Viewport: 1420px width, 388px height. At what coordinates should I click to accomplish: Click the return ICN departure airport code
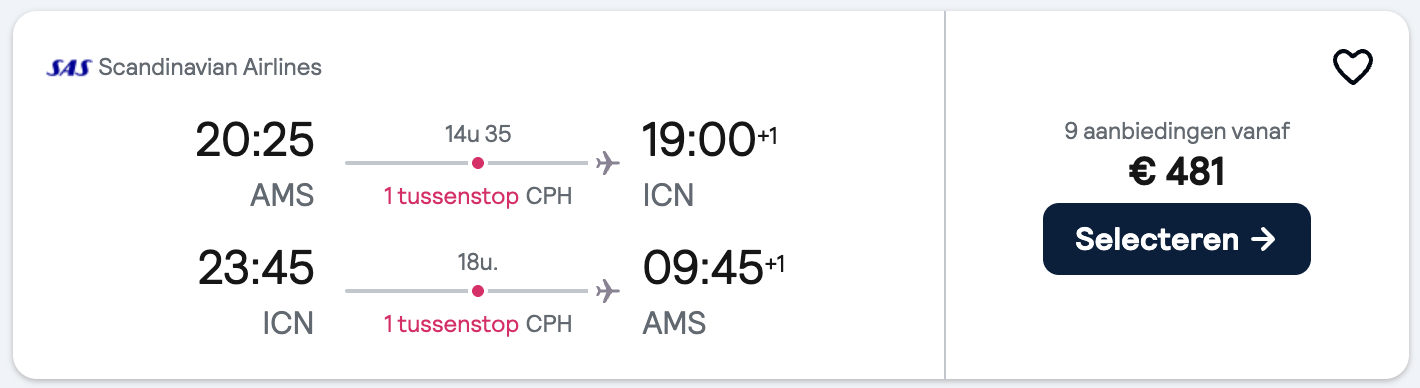click(287, 324)
